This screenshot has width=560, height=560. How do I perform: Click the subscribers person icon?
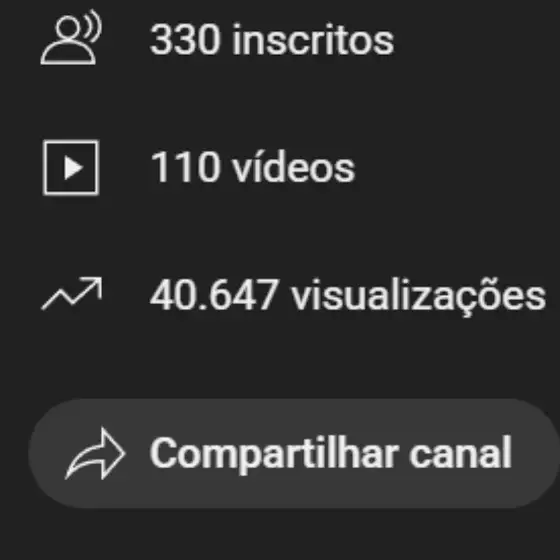[x=71, y=38]
